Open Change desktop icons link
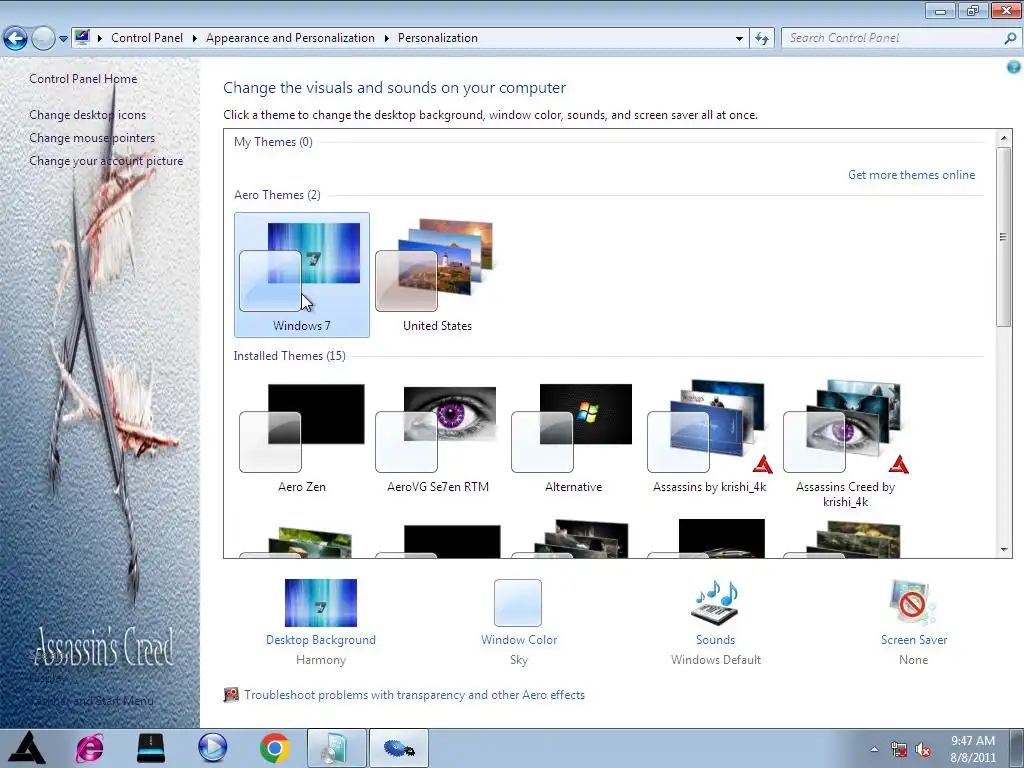Viewport: 1024px width, 768px height. pos(88,114)
